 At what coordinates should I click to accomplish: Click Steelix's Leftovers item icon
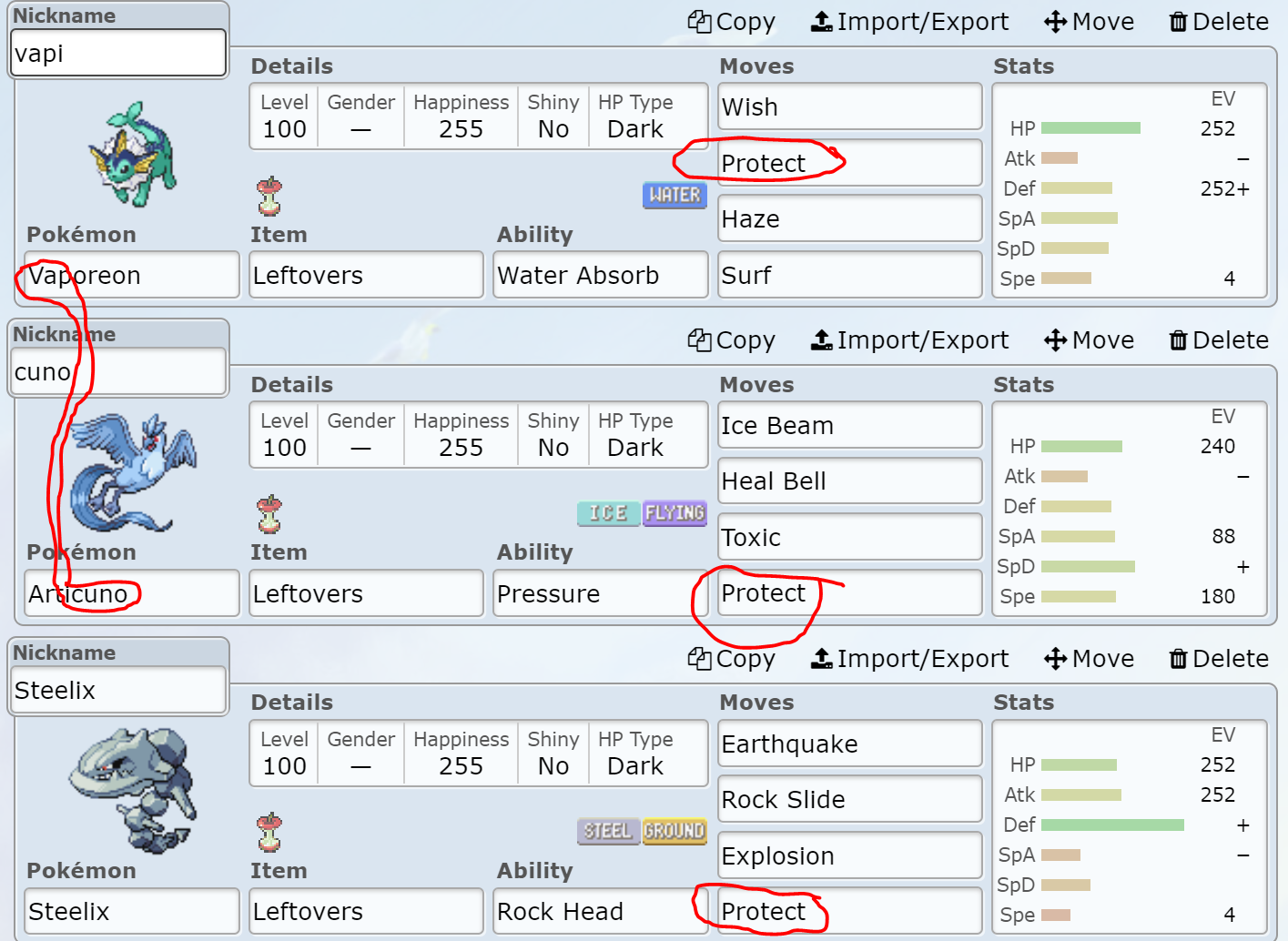269,834
